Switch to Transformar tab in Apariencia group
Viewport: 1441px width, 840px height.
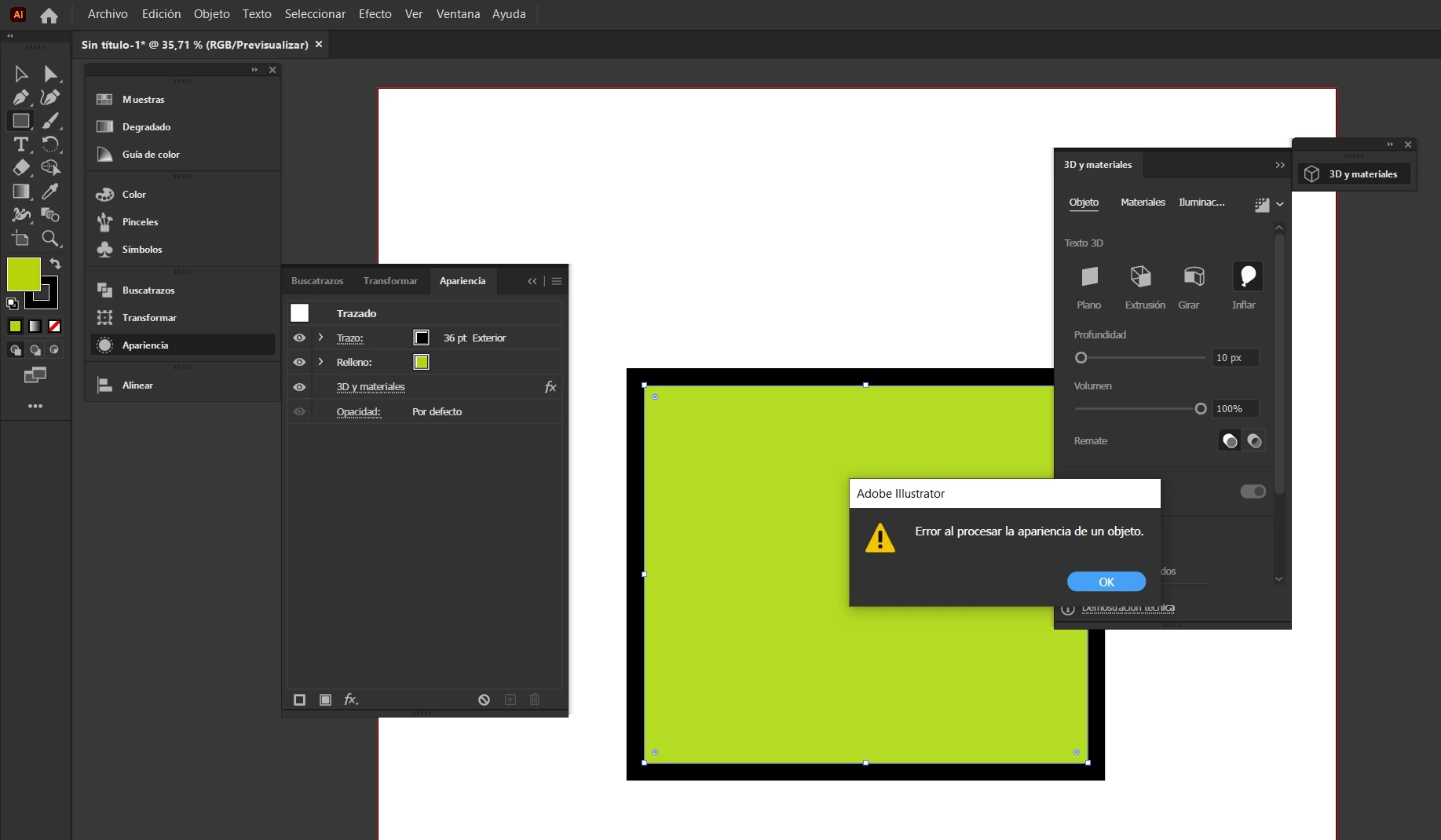[390, 281]
